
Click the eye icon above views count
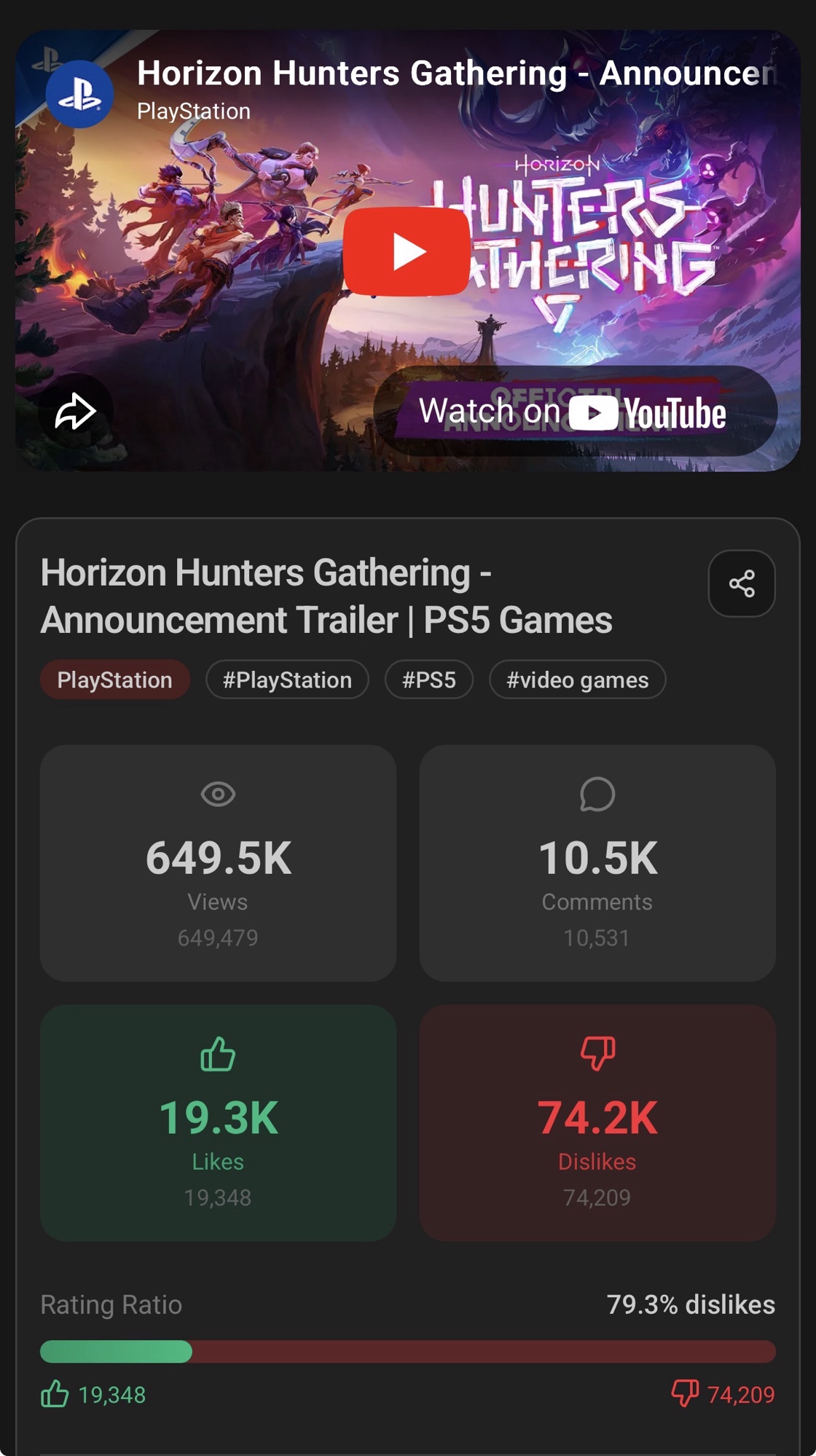218,794
